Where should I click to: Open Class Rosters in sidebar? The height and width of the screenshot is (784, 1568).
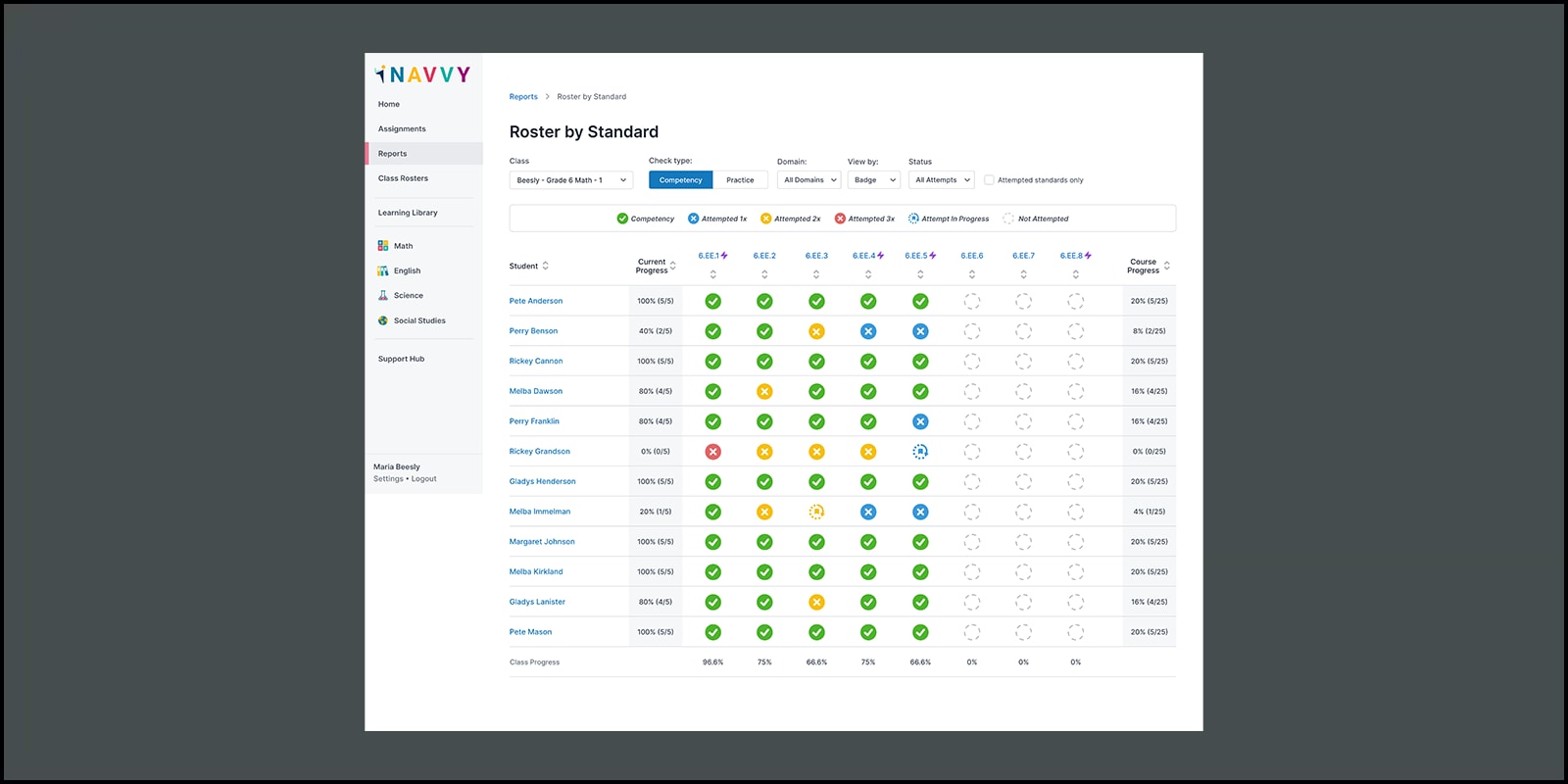403,178
